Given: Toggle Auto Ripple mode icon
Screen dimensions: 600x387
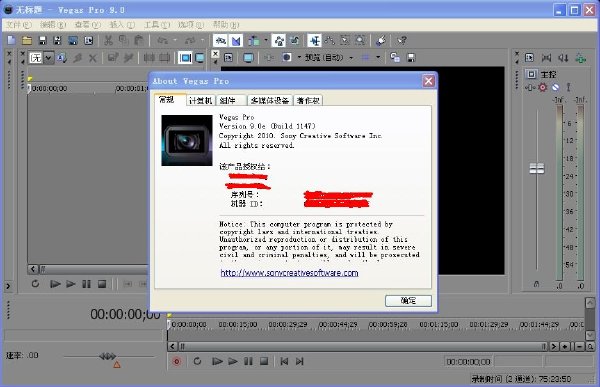Looking at the screenshot, I should [254, 40].
